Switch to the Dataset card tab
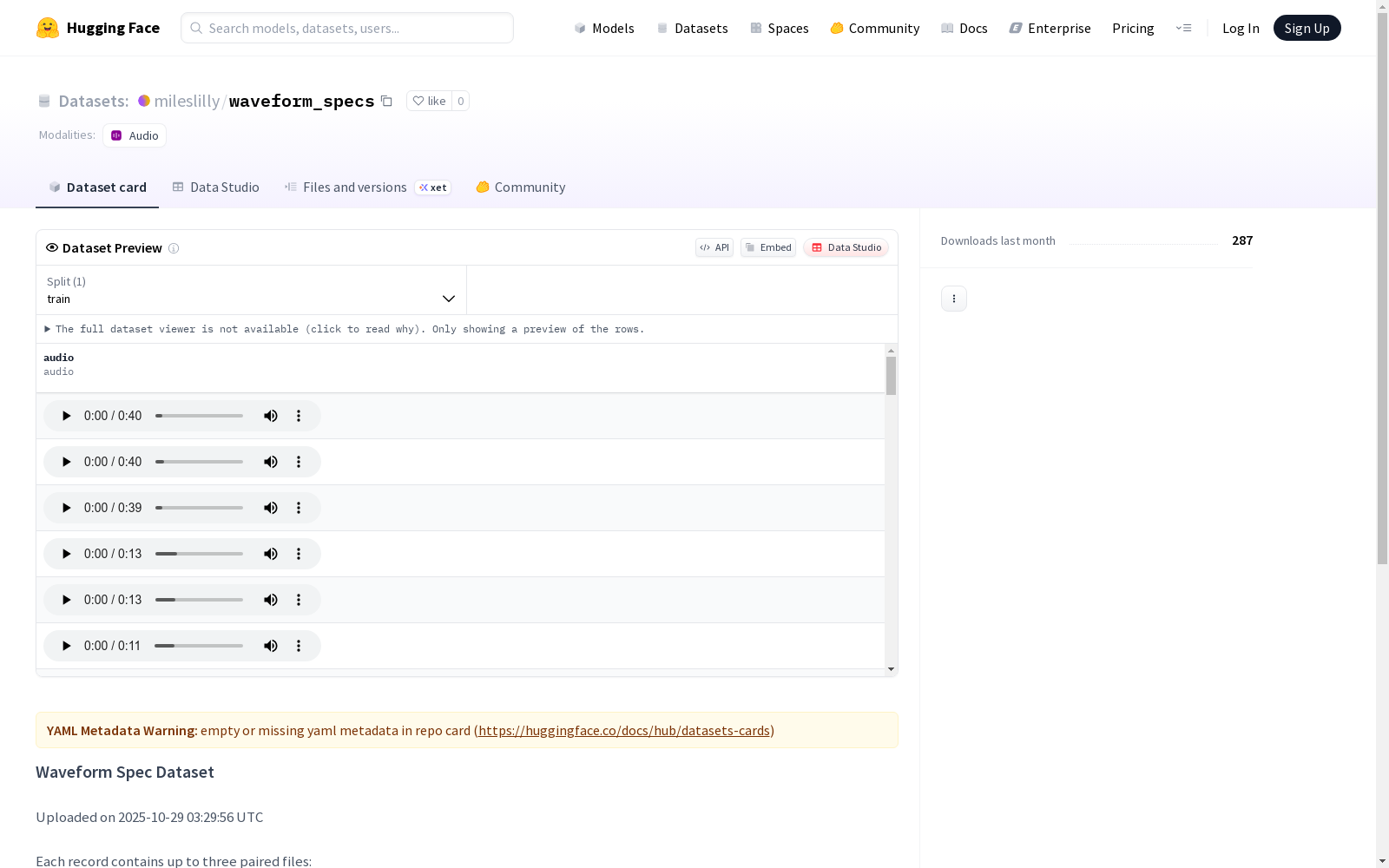 tap(97, 187)
